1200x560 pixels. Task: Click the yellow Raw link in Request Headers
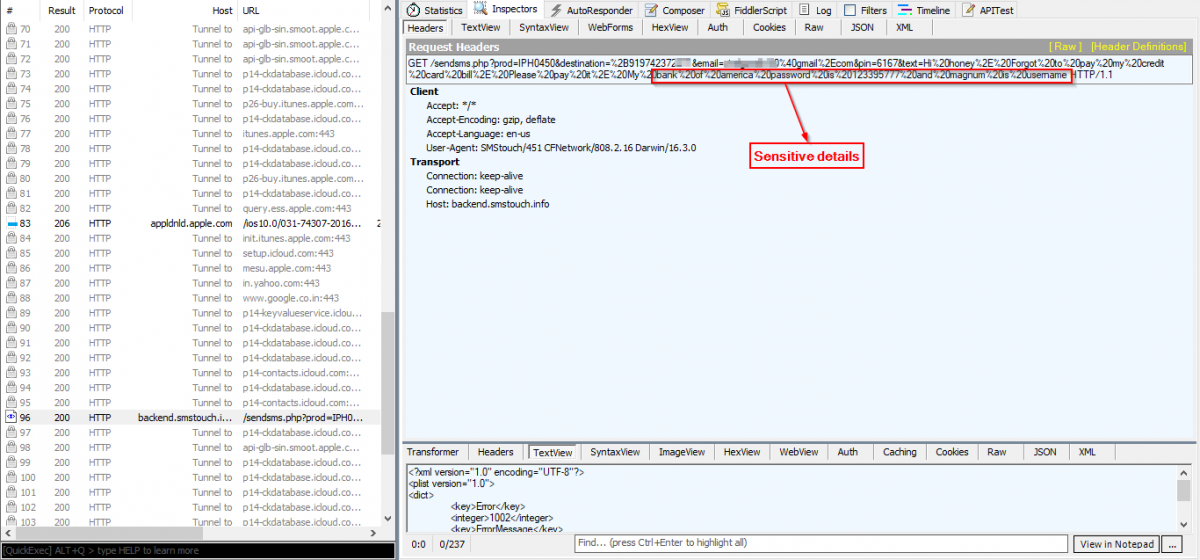click(x=1063, y=47)
